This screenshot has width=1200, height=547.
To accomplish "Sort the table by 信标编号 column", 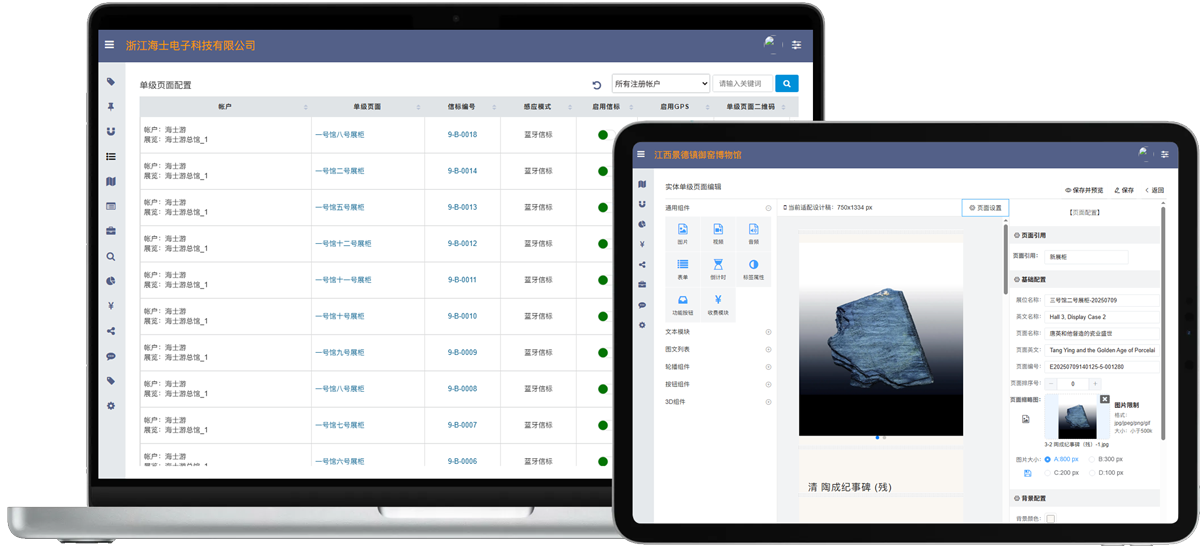I will [462, 107].
